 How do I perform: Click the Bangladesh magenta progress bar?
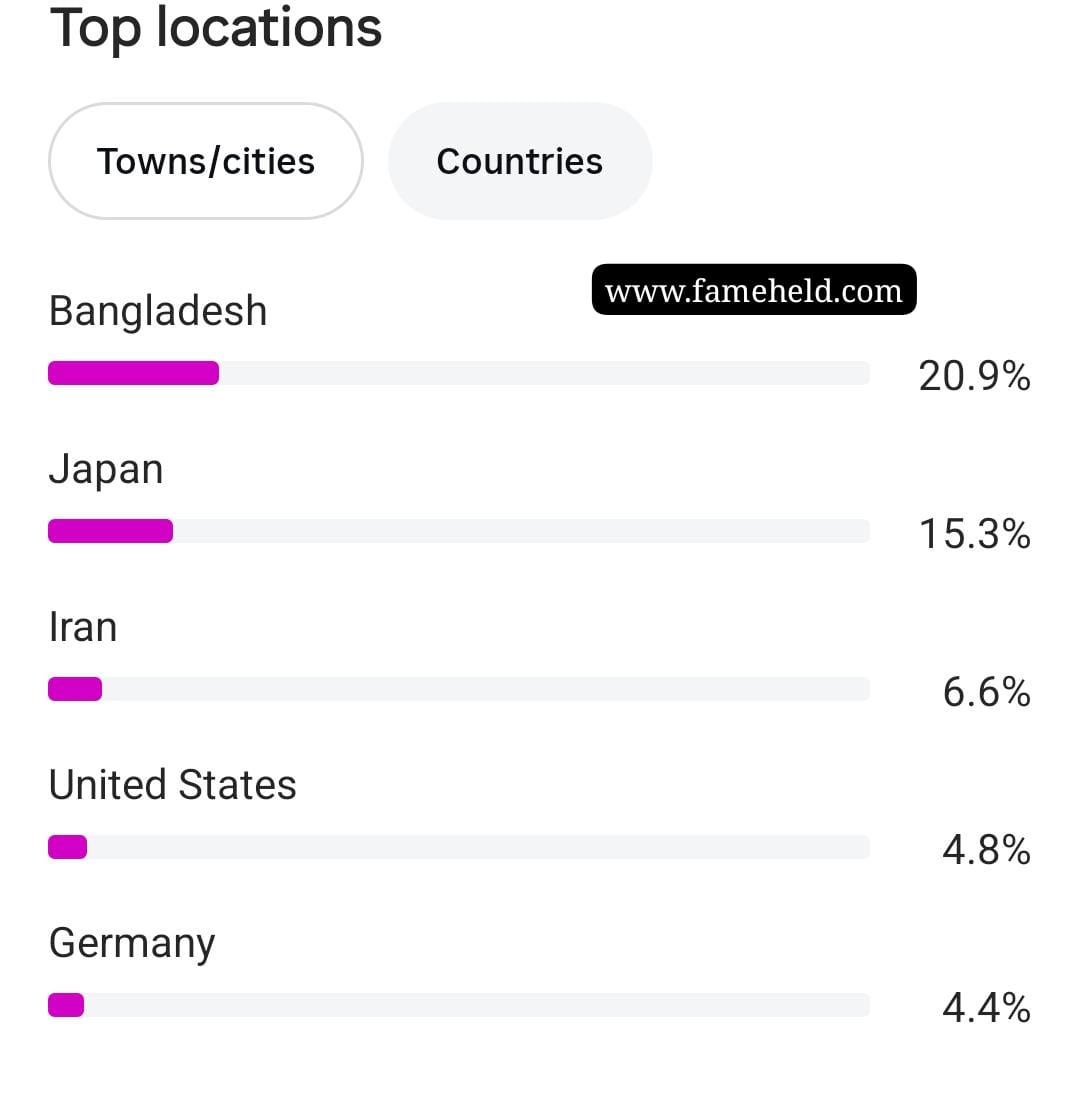click(x=133, y=373)
